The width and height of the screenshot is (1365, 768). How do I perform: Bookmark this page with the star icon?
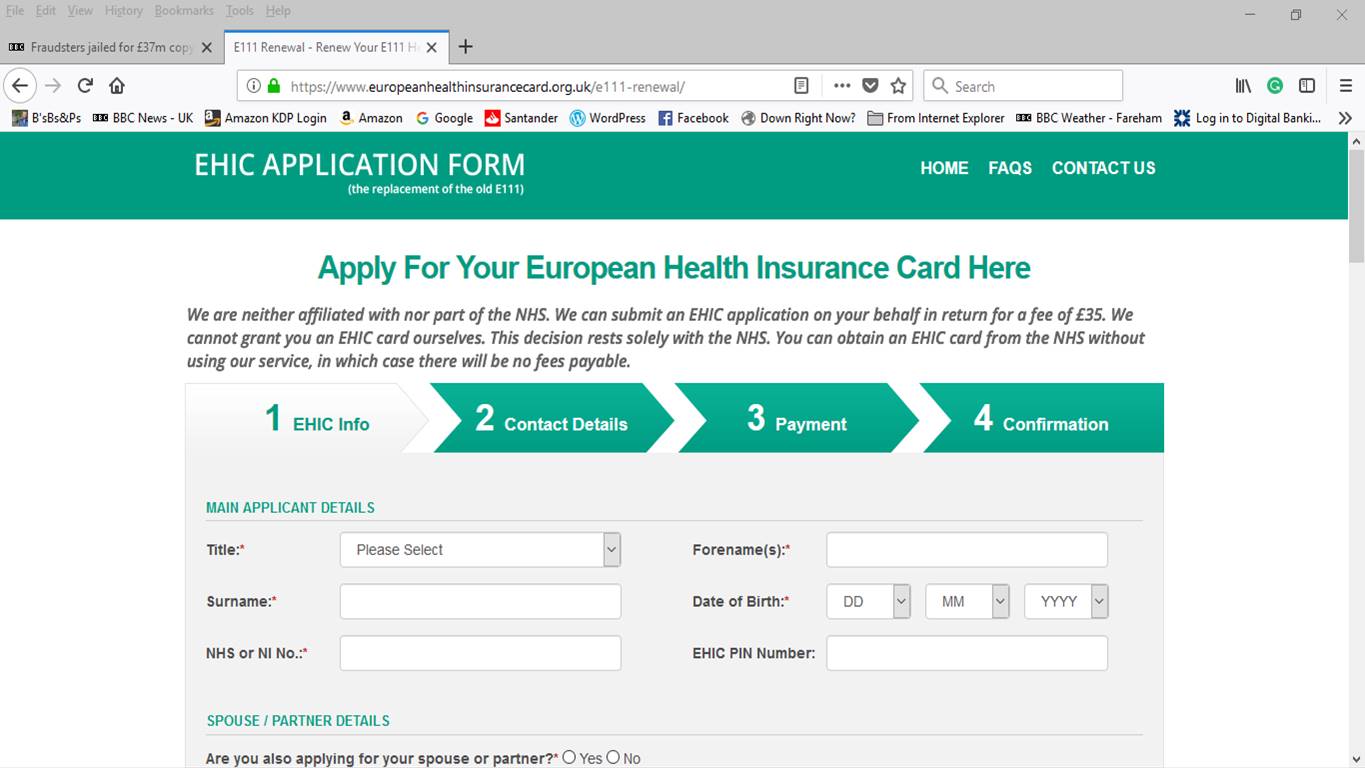[898, 86]
